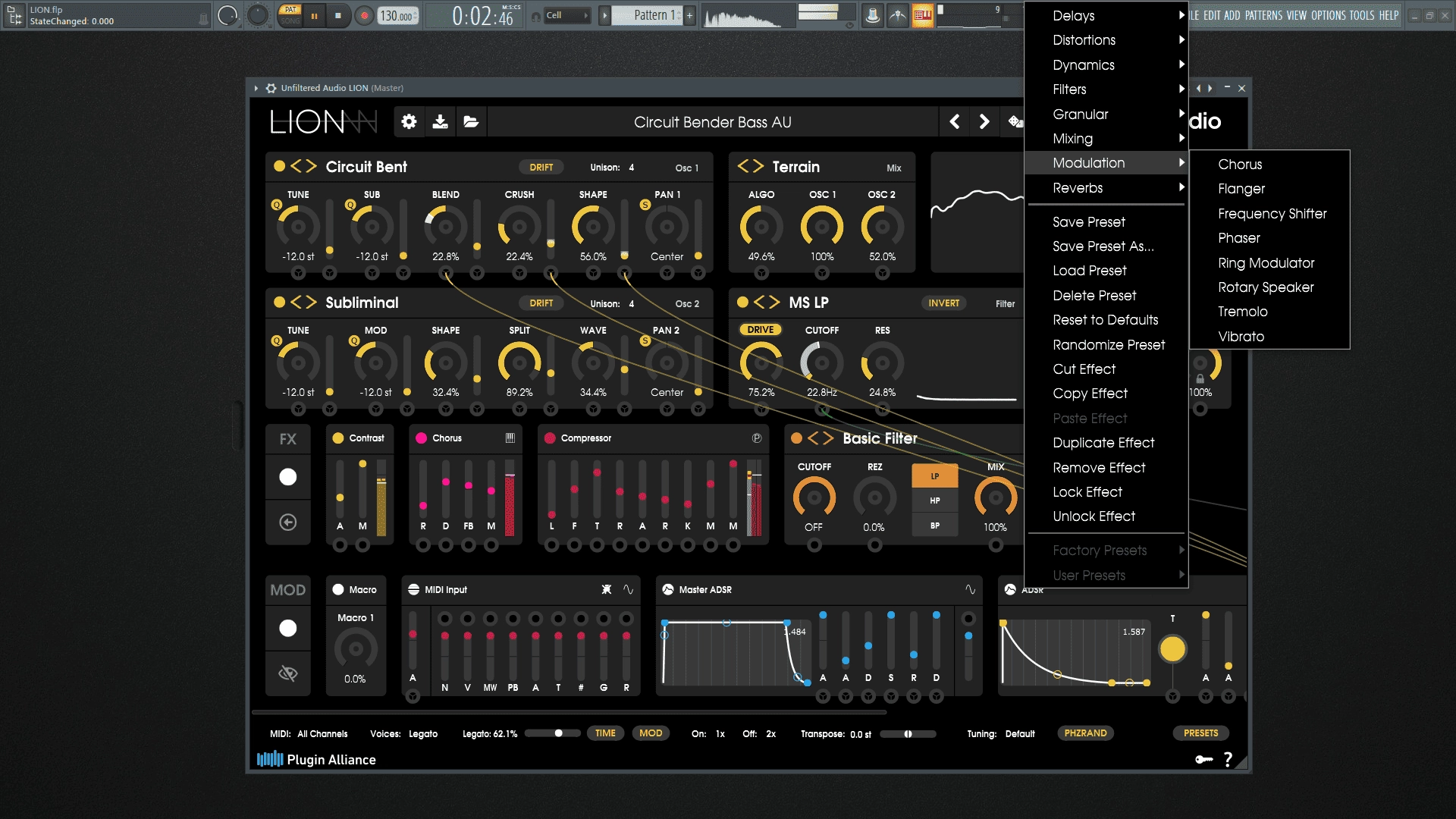This screenshot has width=1456, height=819.
Task: Click the Master ADSR curve icon
Action: (x=970, y=589)
